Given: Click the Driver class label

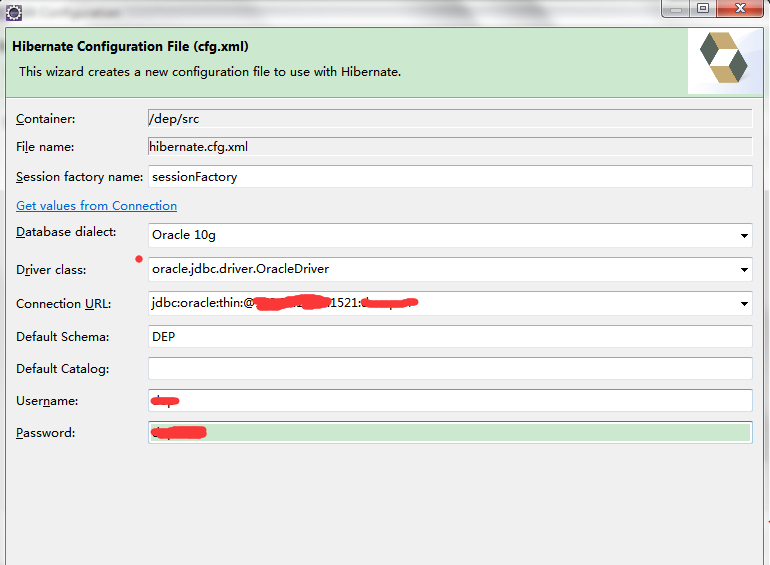Looking at the screenshot, I should (x=51, y=270).
